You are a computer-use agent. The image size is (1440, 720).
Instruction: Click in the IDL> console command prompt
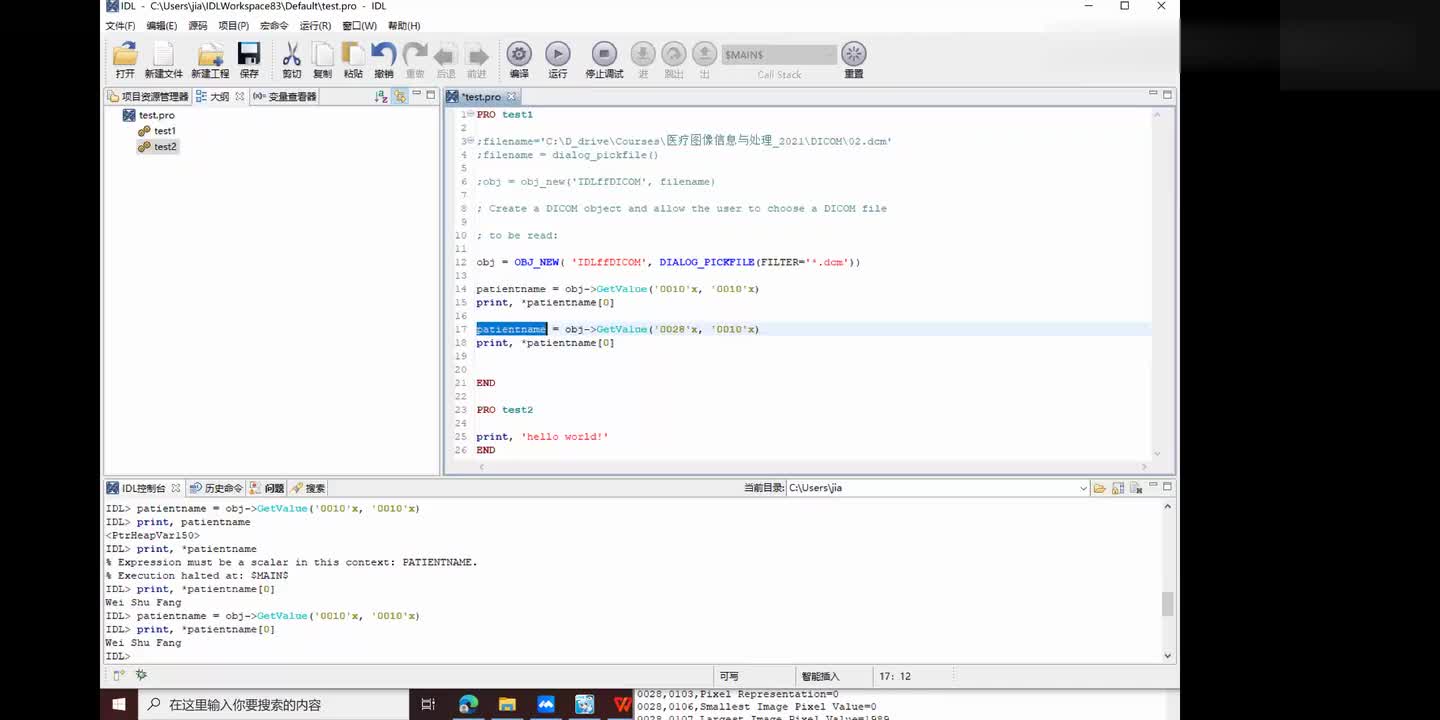(633, 657)
